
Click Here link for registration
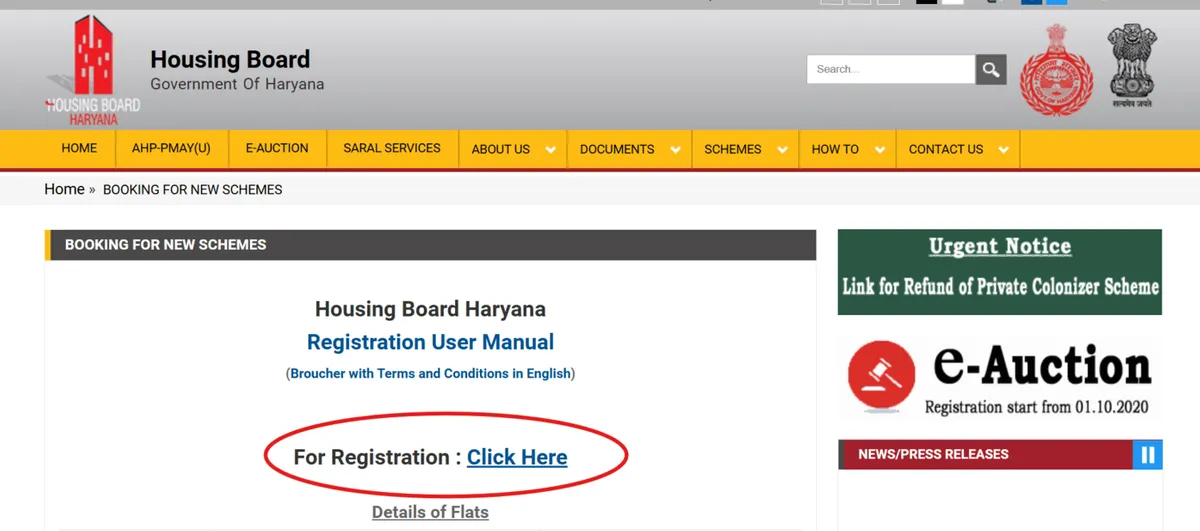coord(517,457)
